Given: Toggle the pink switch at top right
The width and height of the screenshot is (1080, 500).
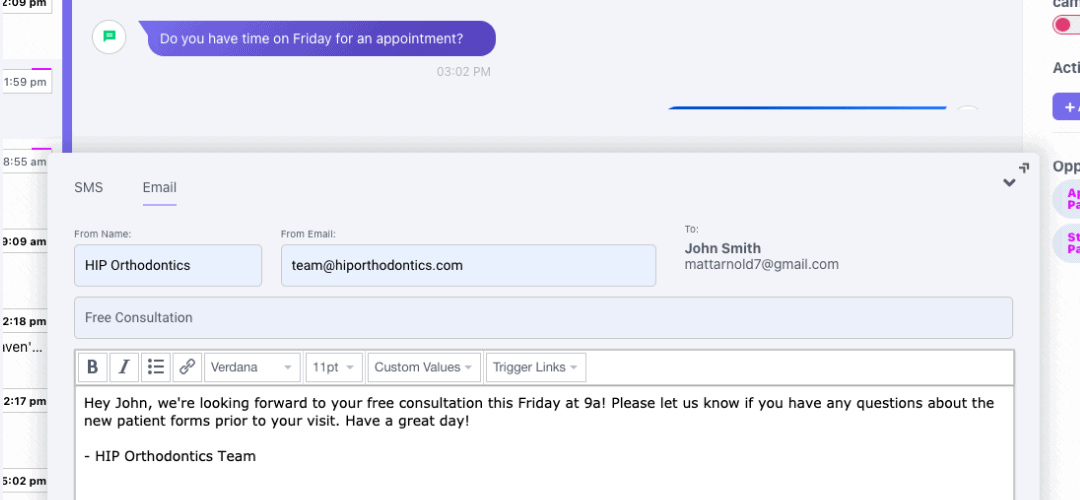Looking at the screenshot, I should 1066,25.
